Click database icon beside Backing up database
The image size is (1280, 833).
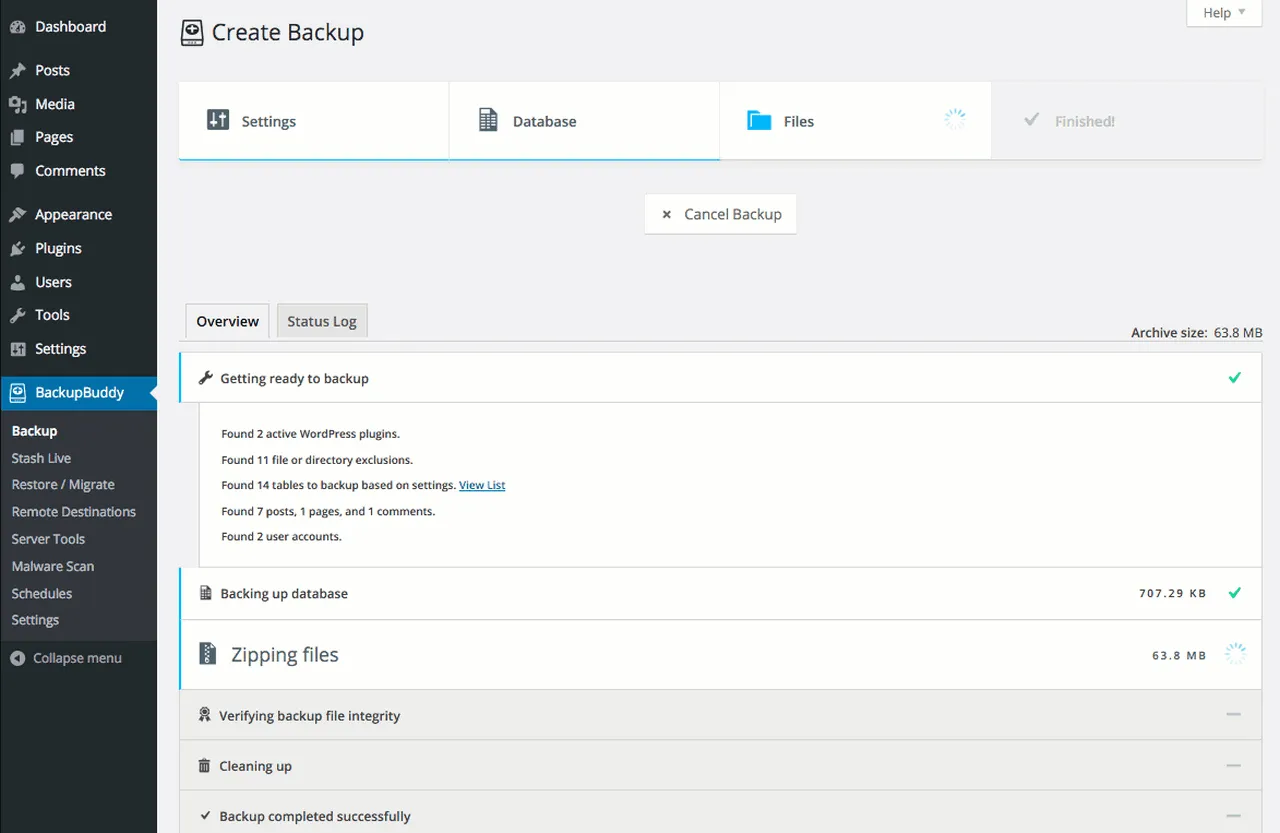point(206,593)
